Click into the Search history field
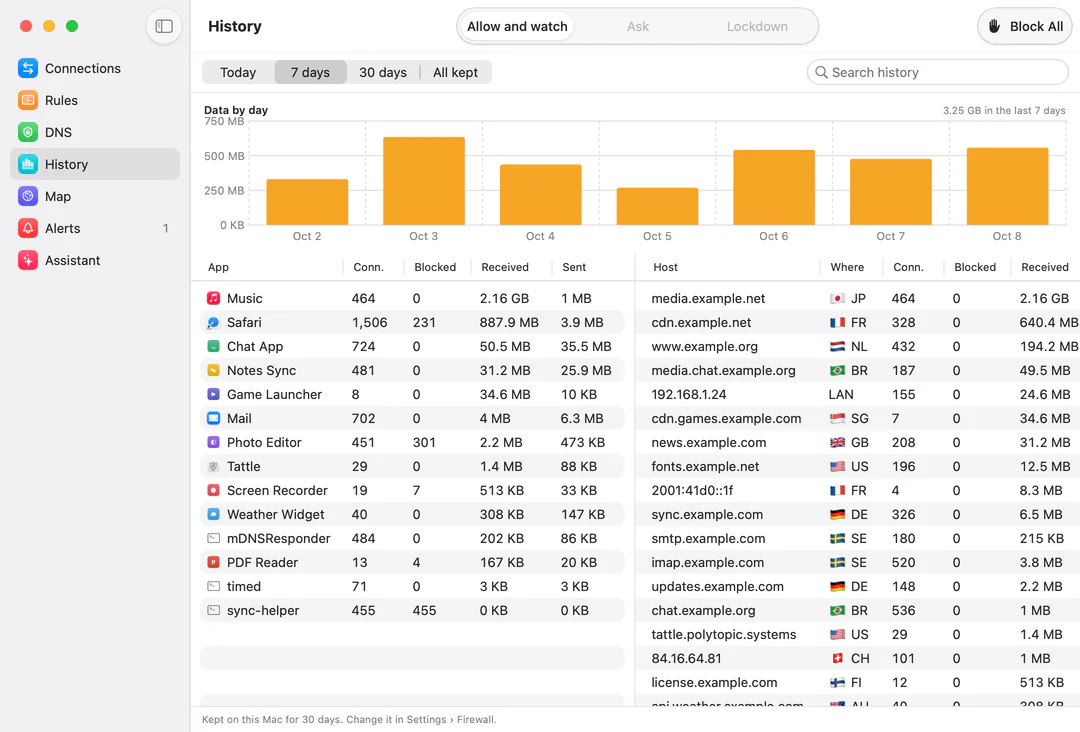 937,72
